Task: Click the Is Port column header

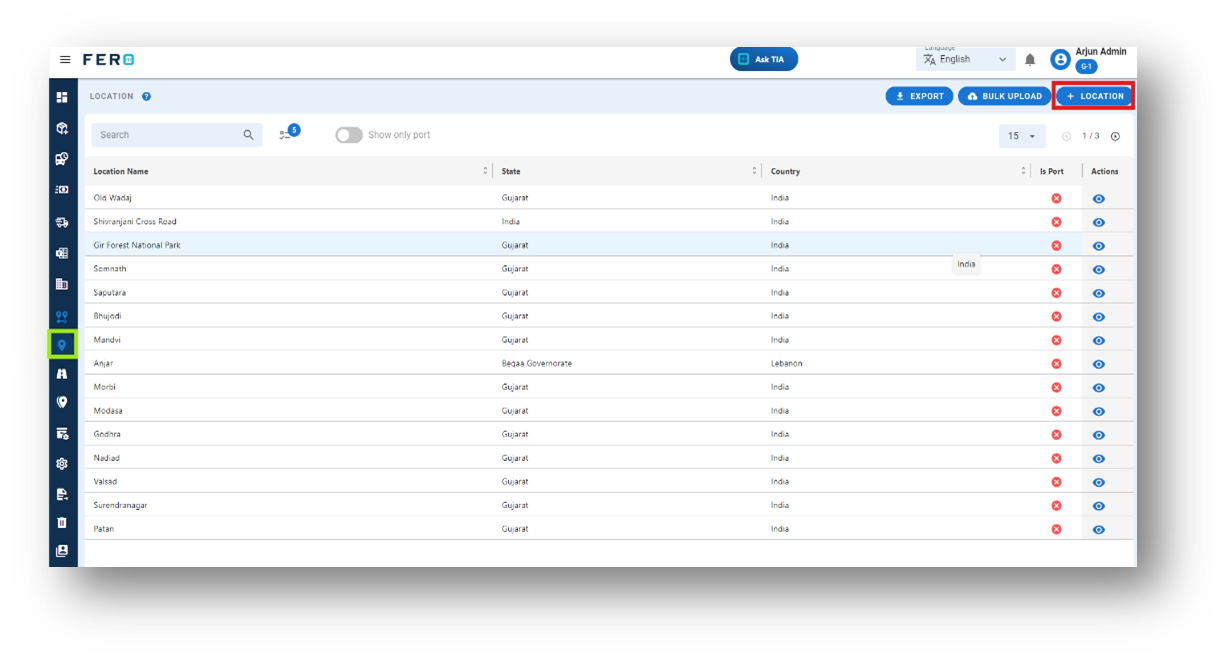Action: pyautogui.click(x=1052, y=171)
